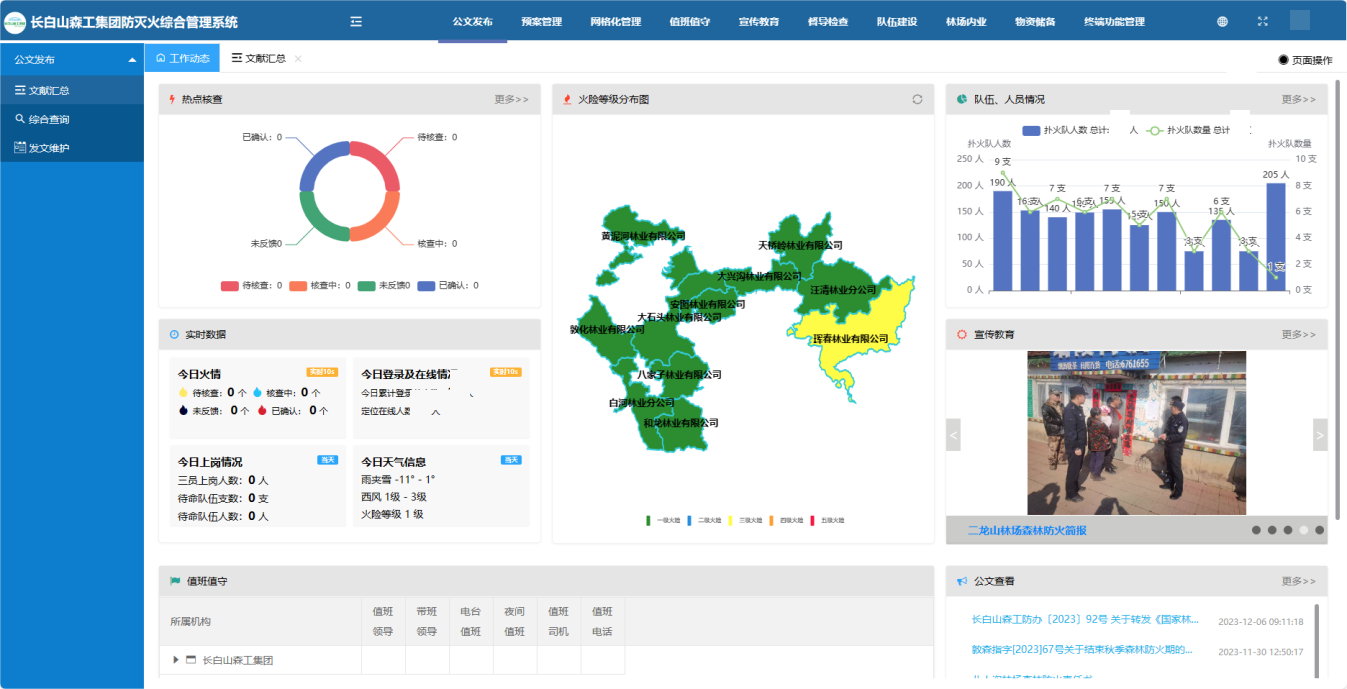Click the 综合查询 magnifier icon
The height and width of the screenshot is (689, 1347).
(x=19, y=119)
